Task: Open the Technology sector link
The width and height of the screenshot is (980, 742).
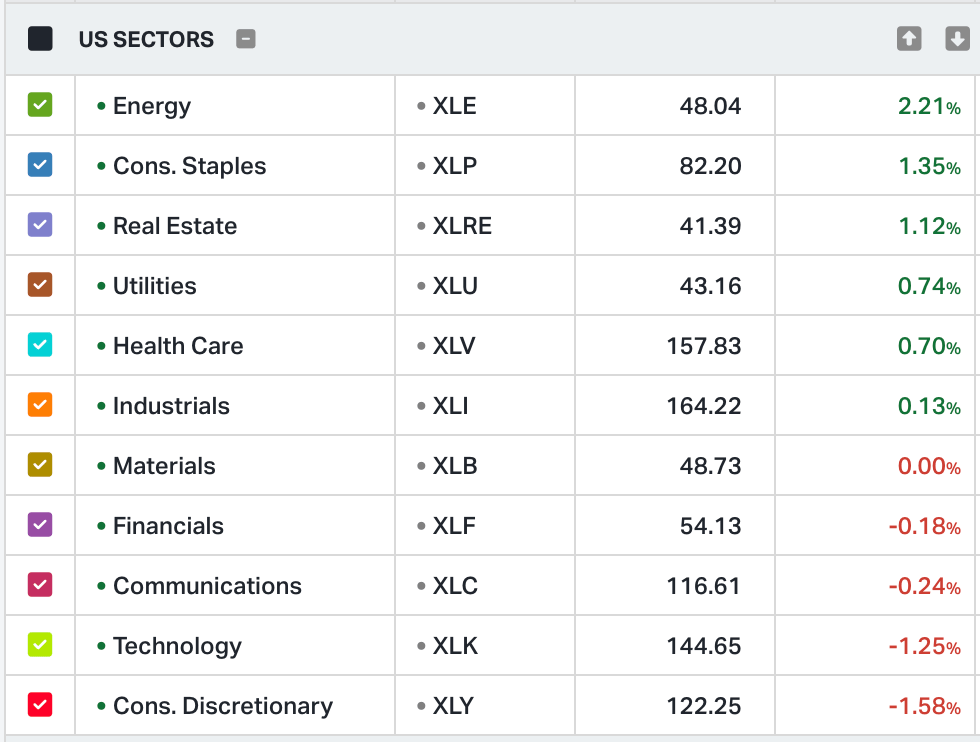Action: pos(177,646)
